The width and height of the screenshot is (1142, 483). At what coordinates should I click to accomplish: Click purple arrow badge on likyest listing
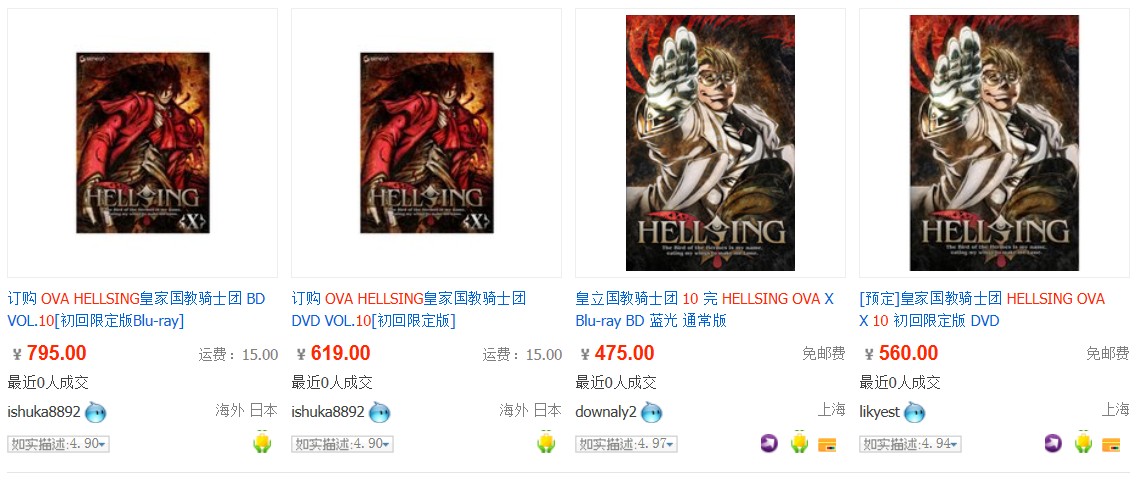[x=1053, y=443]
